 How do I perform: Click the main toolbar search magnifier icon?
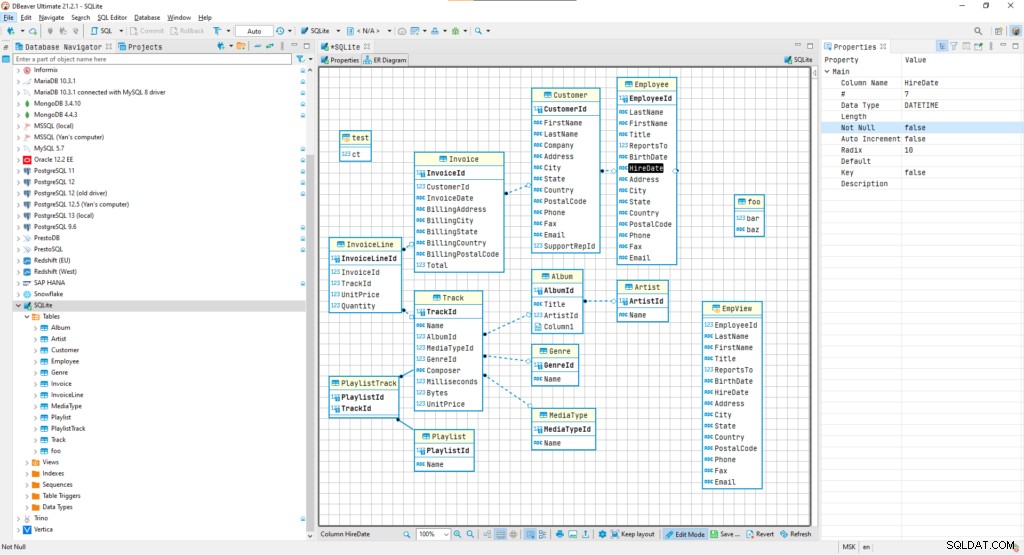pos(478,31)
